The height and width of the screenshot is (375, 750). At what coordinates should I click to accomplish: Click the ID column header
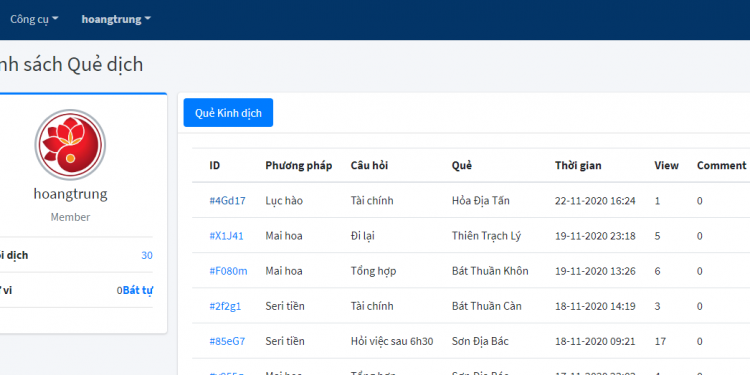tap(215, 165)
